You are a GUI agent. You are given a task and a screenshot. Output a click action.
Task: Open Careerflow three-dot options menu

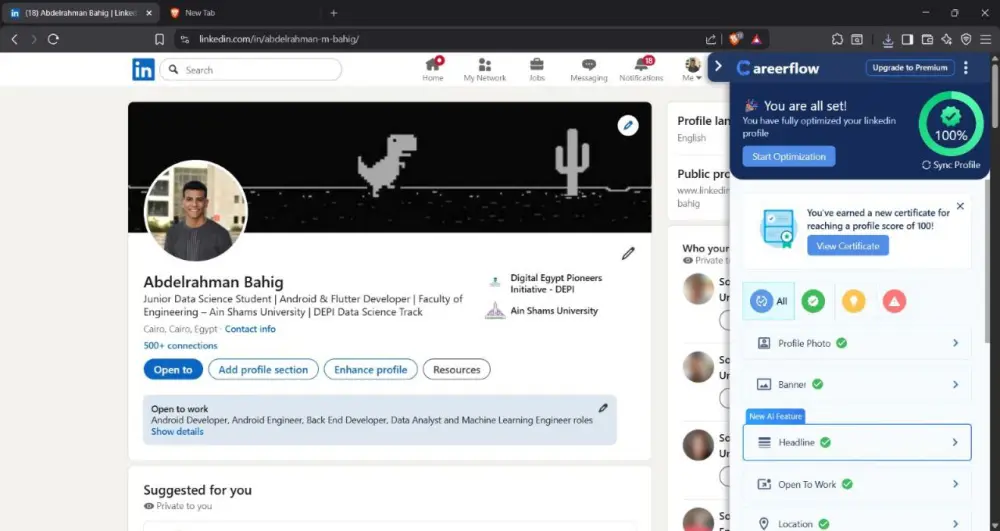(x=966, y=68)
